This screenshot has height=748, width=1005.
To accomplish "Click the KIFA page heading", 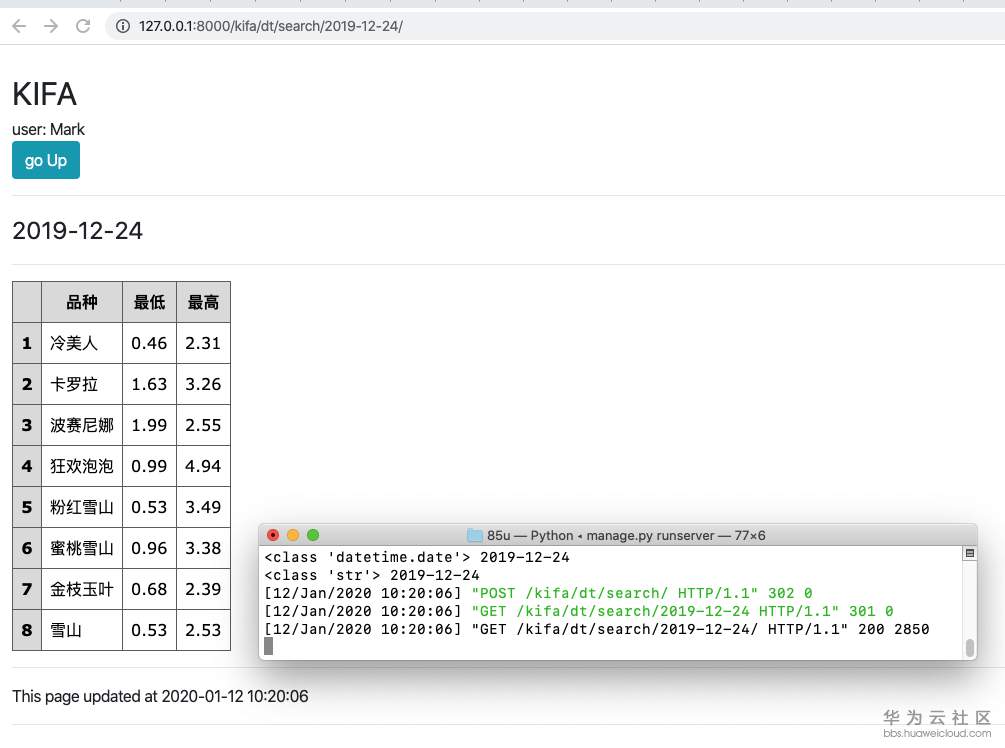I will click(44, 94).
